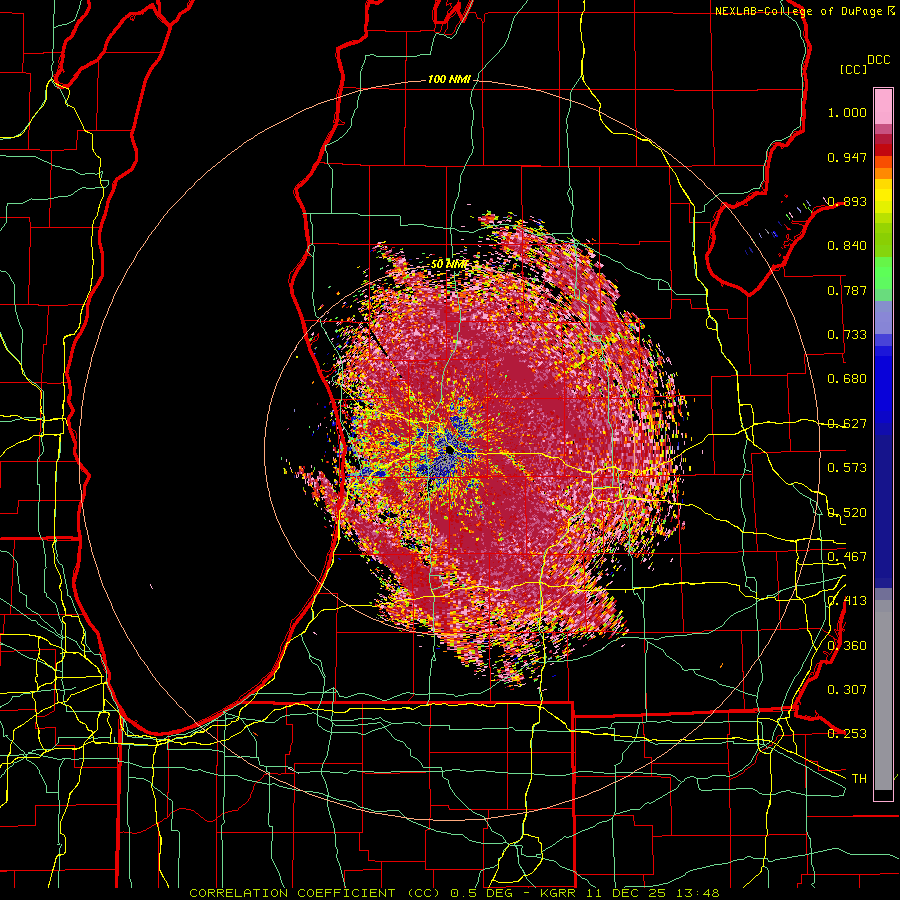The height and width of the screenshot is (900, 900).
Task: Click the 1.000 legend value
Action: tap(847, 112)
